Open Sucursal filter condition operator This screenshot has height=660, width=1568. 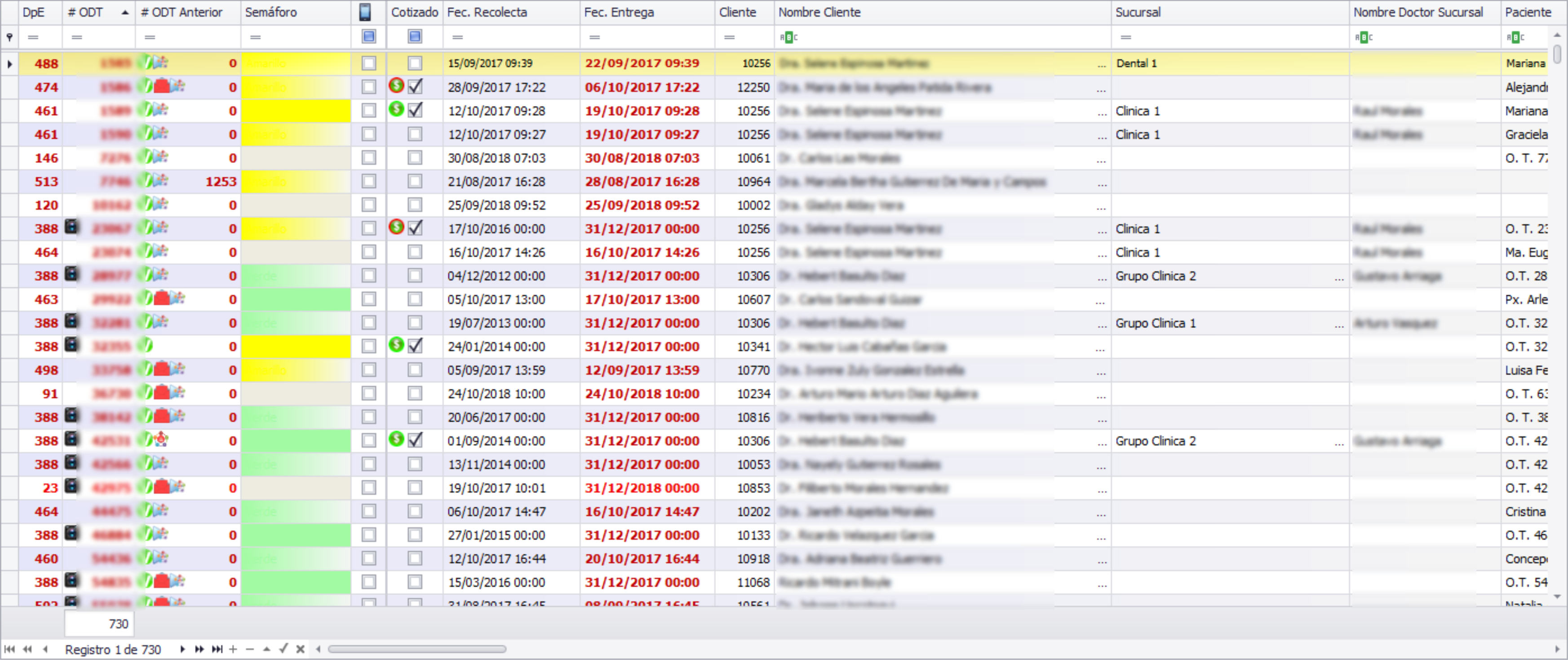click(1126, 37)
